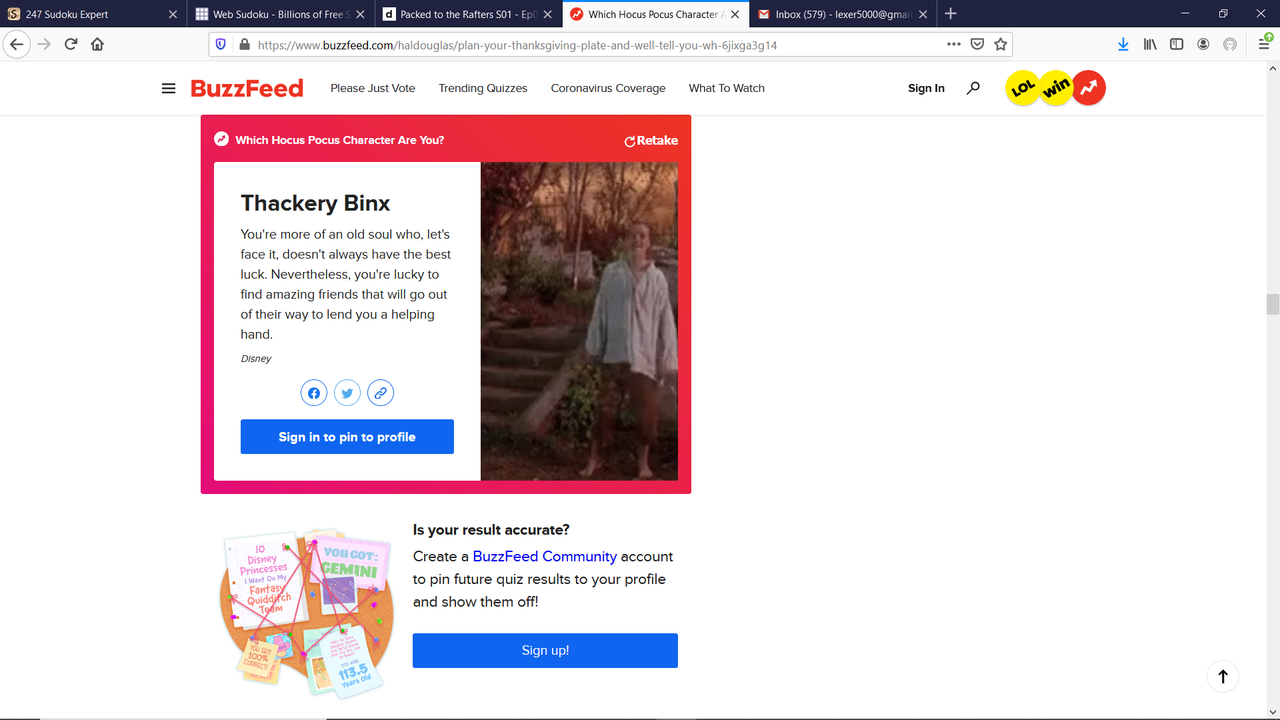Click the page vertical scrollbar thumb
Image resolution: width=1280 pixels, height=720 pixels.
click(1272, 304)
